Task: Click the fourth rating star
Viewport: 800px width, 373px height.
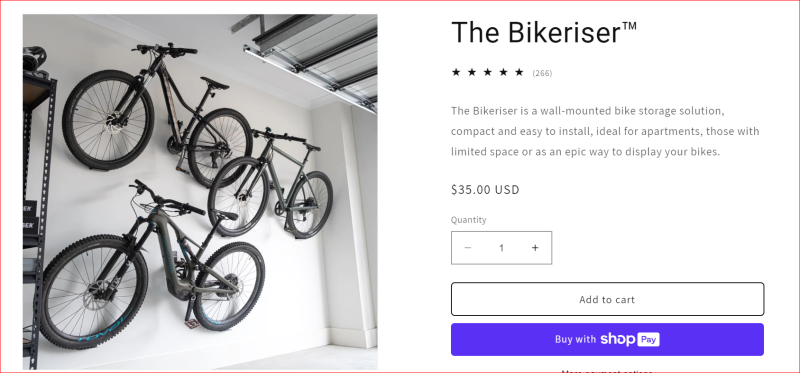Action: [504, 72]
